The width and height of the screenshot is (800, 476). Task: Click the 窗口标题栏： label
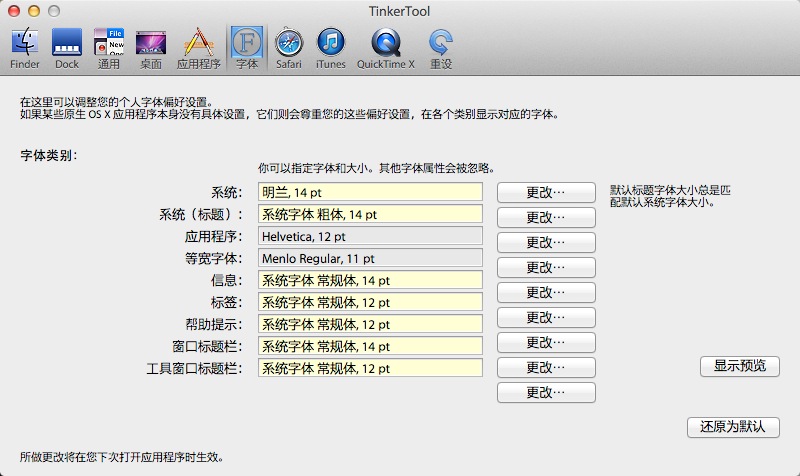(x=207, y=346)
